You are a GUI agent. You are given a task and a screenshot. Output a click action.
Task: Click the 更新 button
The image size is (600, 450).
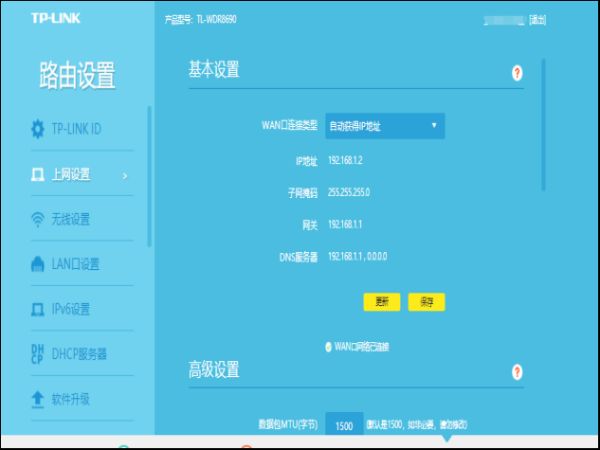tap(382, 302)
